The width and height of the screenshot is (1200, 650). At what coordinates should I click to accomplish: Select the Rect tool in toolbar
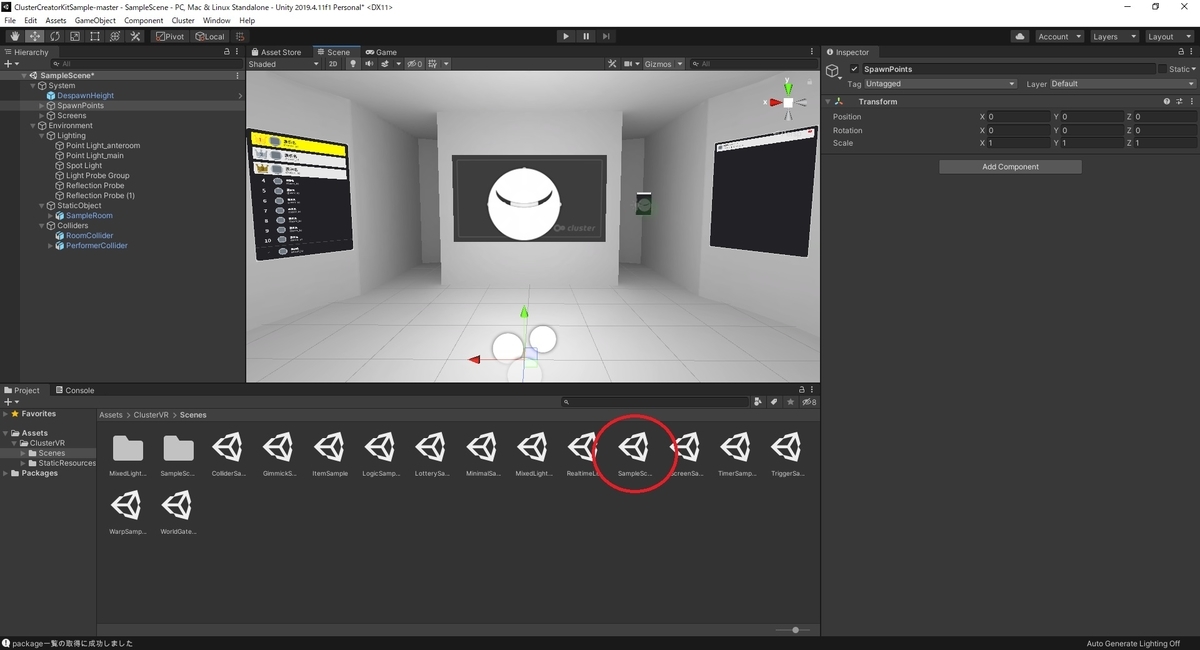[94, 36]
